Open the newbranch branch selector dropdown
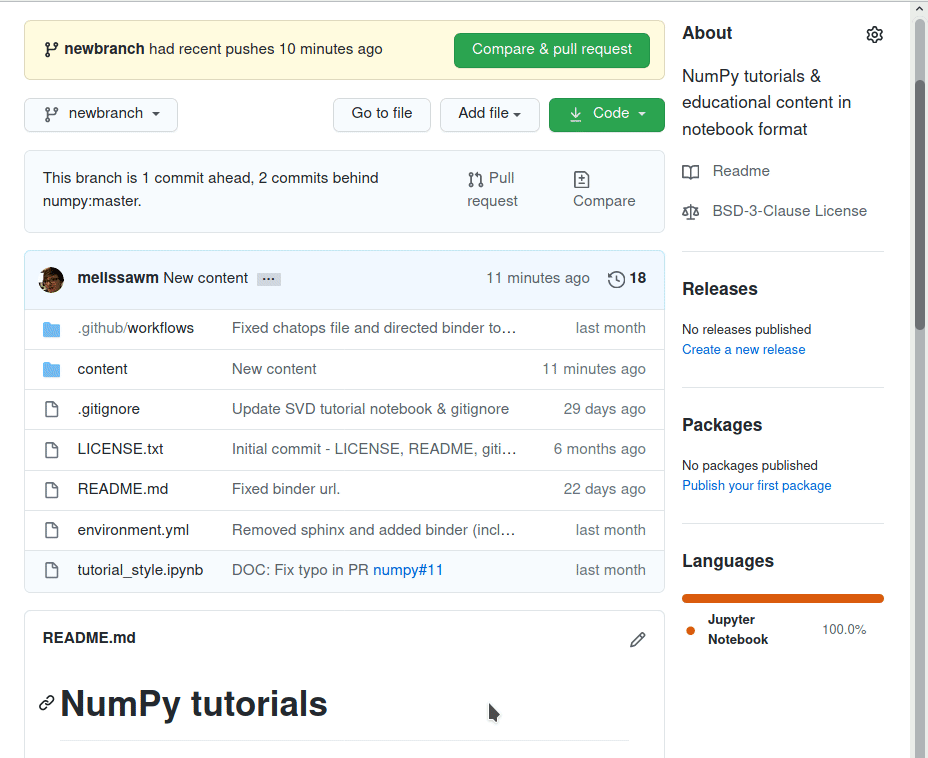Screen dimensions: 928x758 coord(101,114)
